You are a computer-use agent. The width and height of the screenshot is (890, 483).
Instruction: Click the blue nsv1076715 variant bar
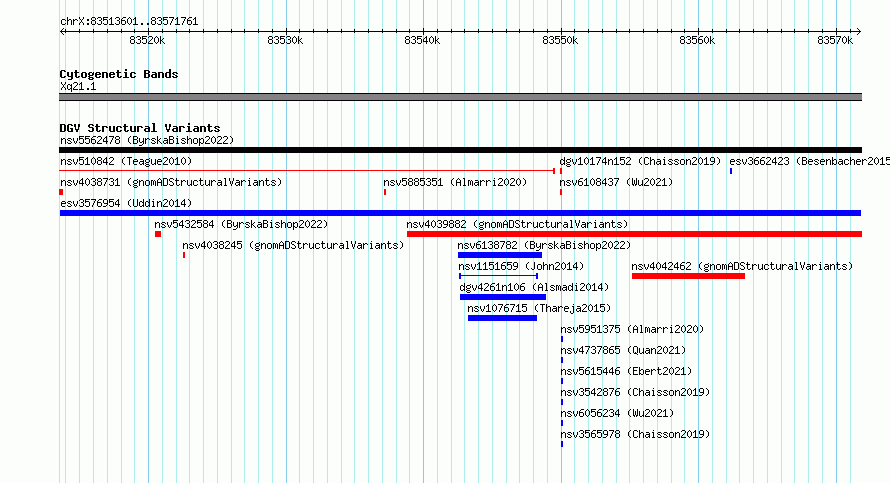[x=502, y=318]
